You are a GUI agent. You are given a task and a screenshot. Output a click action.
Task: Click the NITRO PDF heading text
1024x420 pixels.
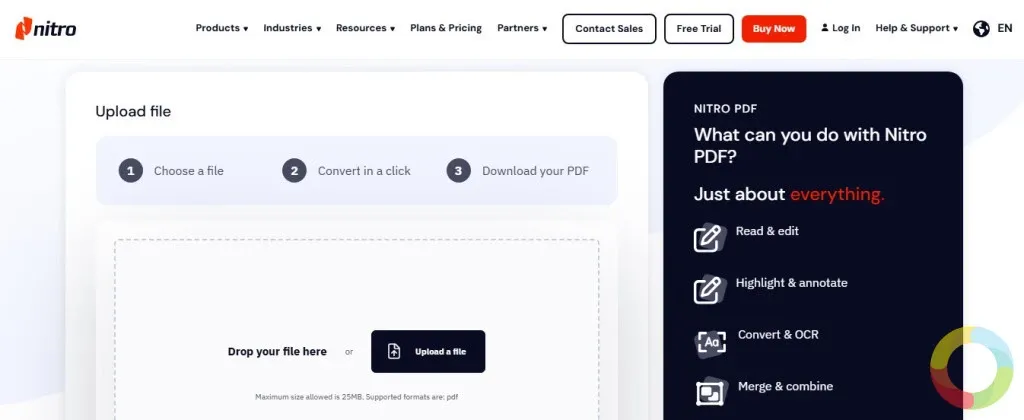(725, 109)
